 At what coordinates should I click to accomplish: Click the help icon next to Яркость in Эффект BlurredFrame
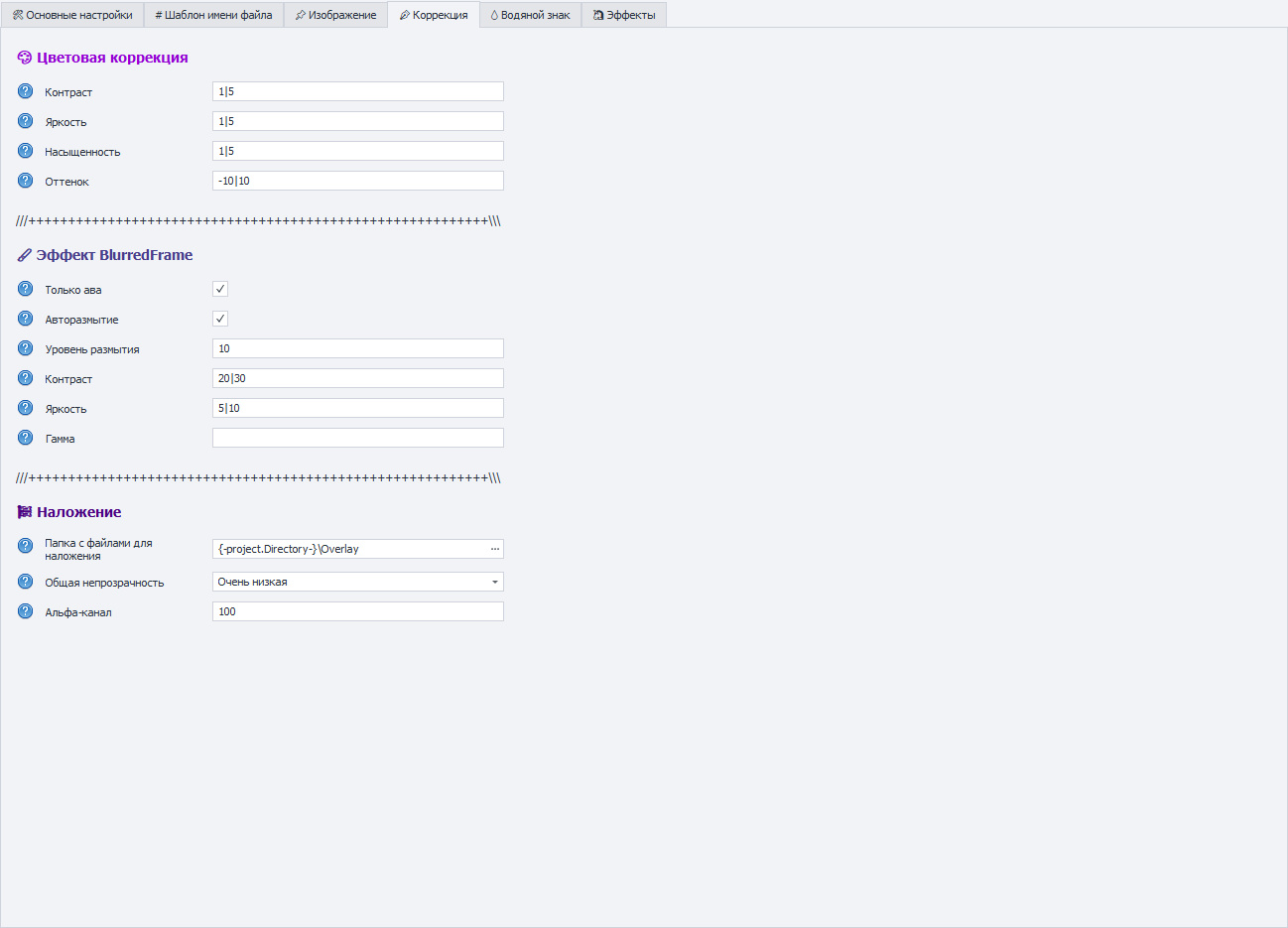(x=26, y=408)
